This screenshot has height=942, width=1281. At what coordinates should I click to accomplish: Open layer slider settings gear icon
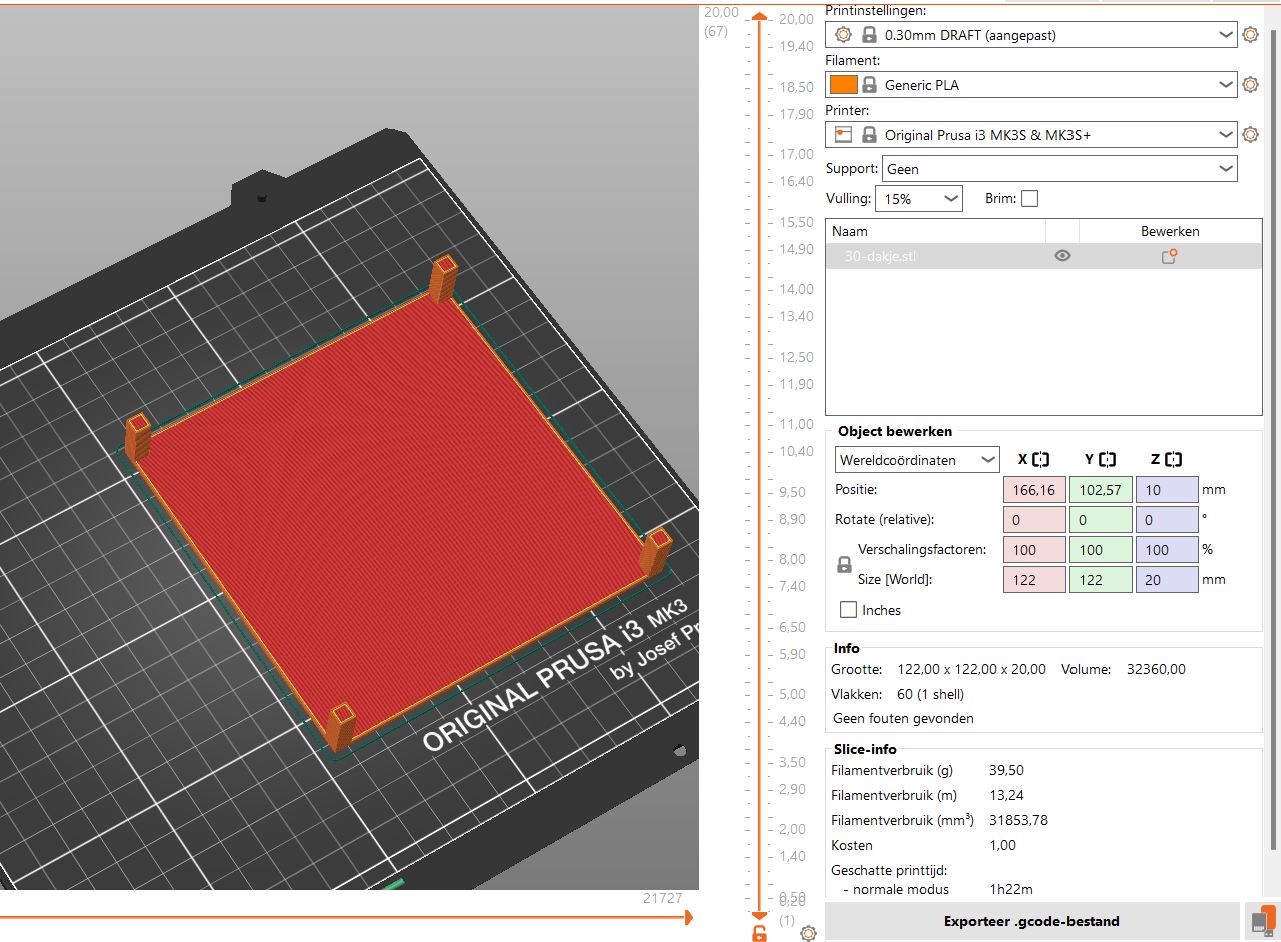[808, 933]
